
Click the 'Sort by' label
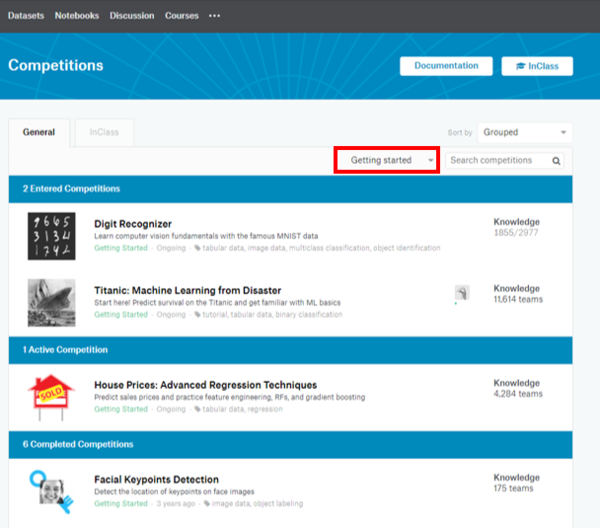tap(460, 132)
